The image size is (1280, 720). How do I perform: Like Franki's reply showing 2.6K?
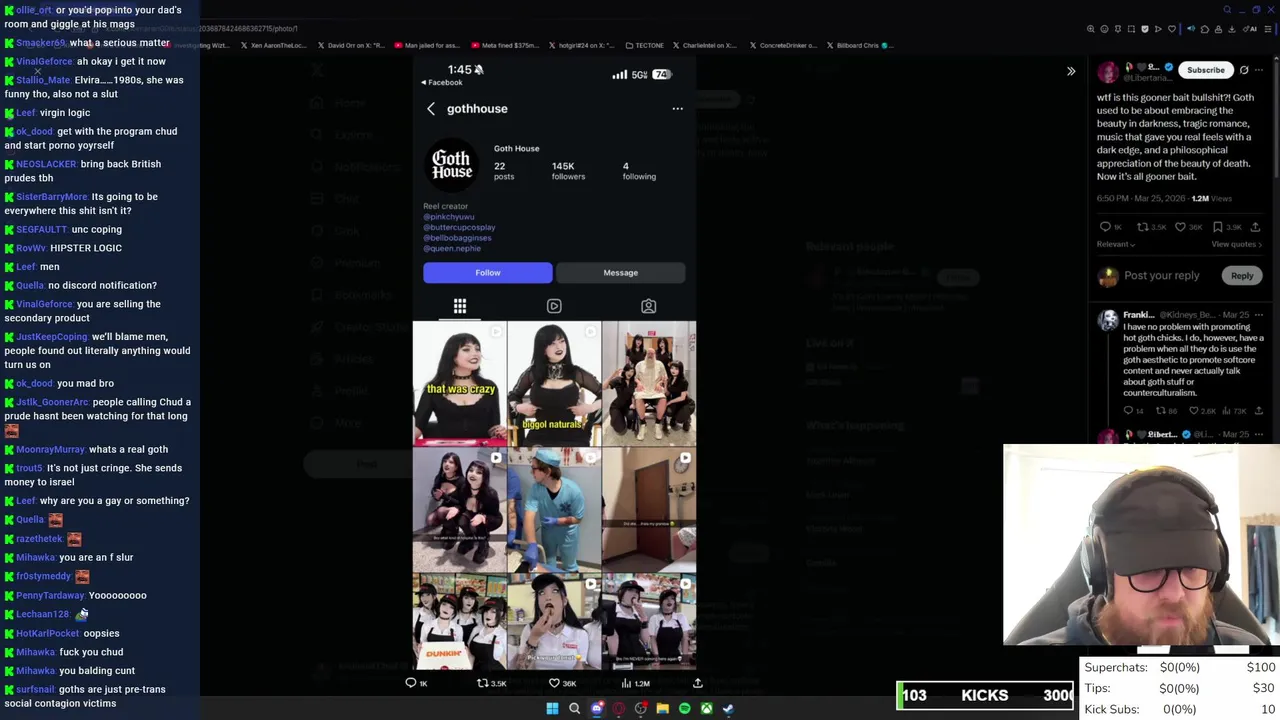tap(1205, 411)
